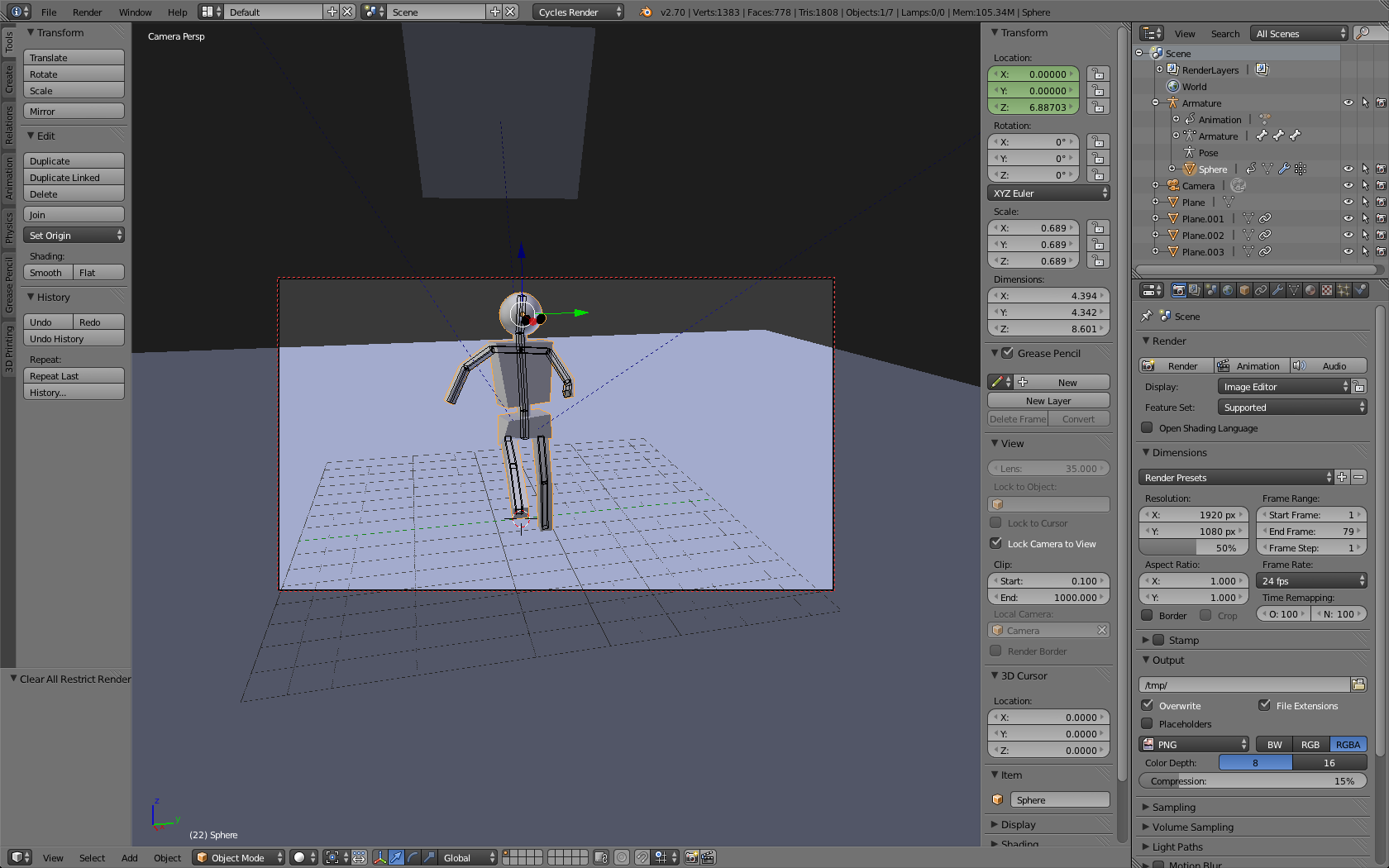Disable the Overwrite checkbox
Screen dimensions: 1389x868
[x=1147, y=705]
